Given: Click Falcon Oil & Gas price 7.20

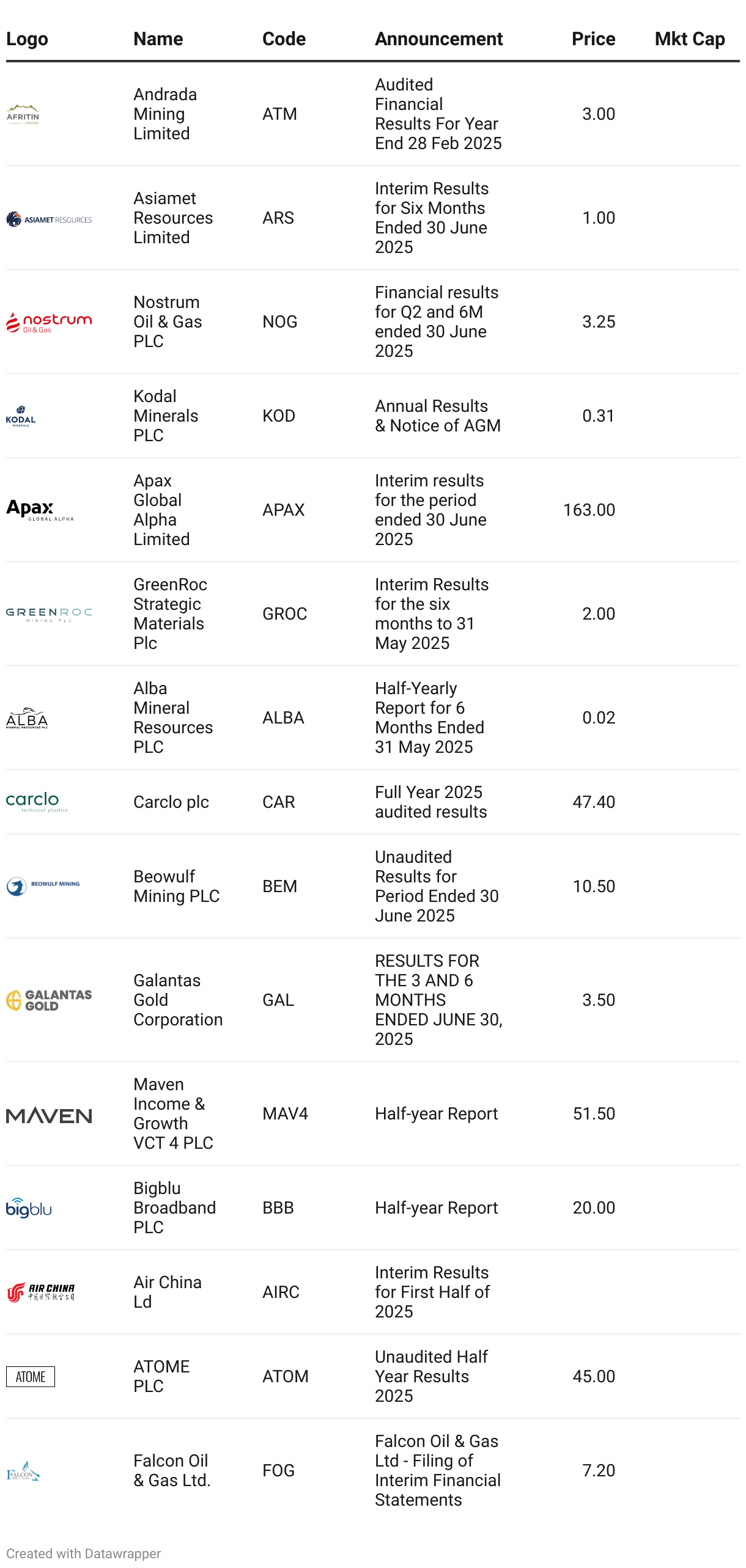Looking at the screenshot, I should tap(598, 1470).
